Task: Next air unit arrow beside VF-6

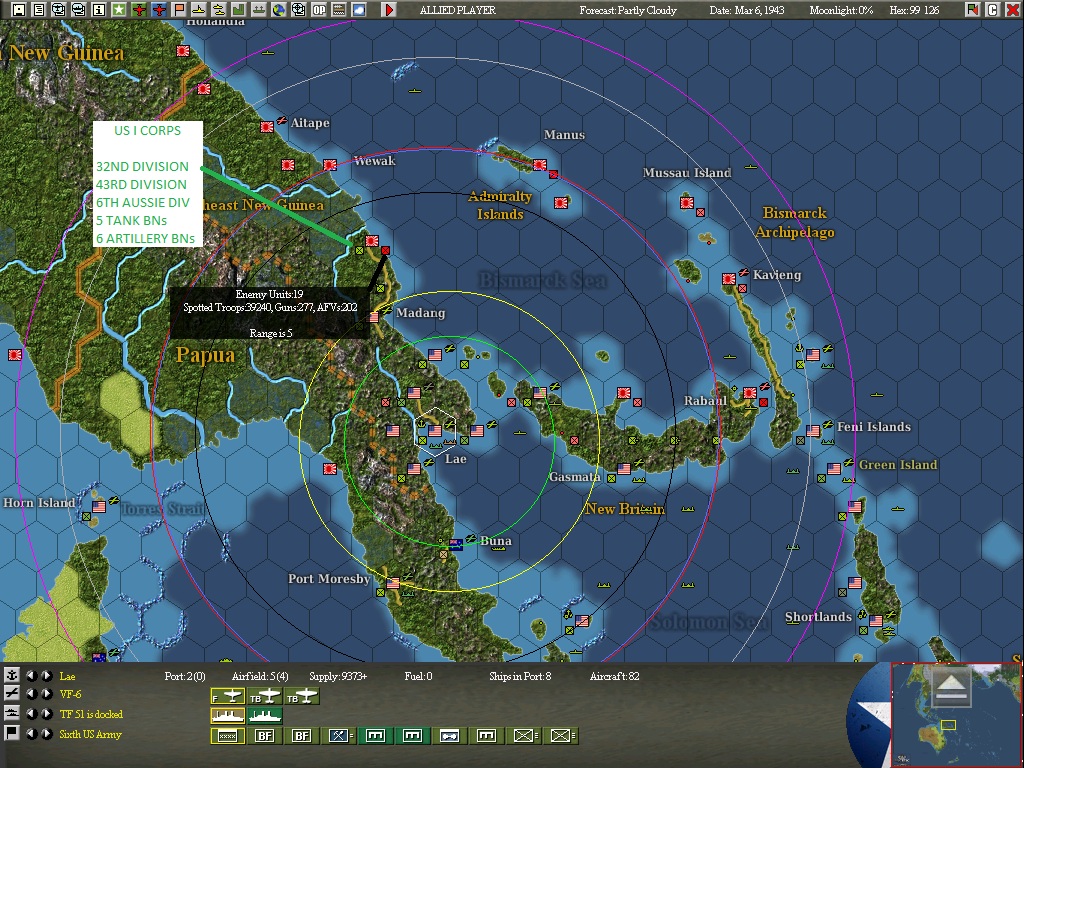Action: coord(46,694)
